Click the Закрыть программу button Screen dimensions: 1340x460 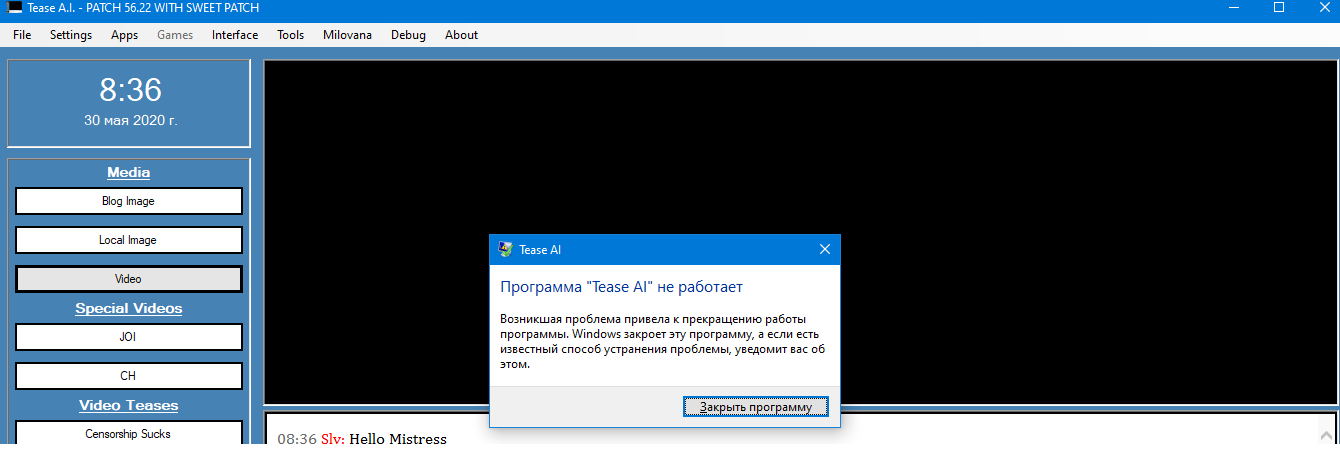click(x=756, y=407)
